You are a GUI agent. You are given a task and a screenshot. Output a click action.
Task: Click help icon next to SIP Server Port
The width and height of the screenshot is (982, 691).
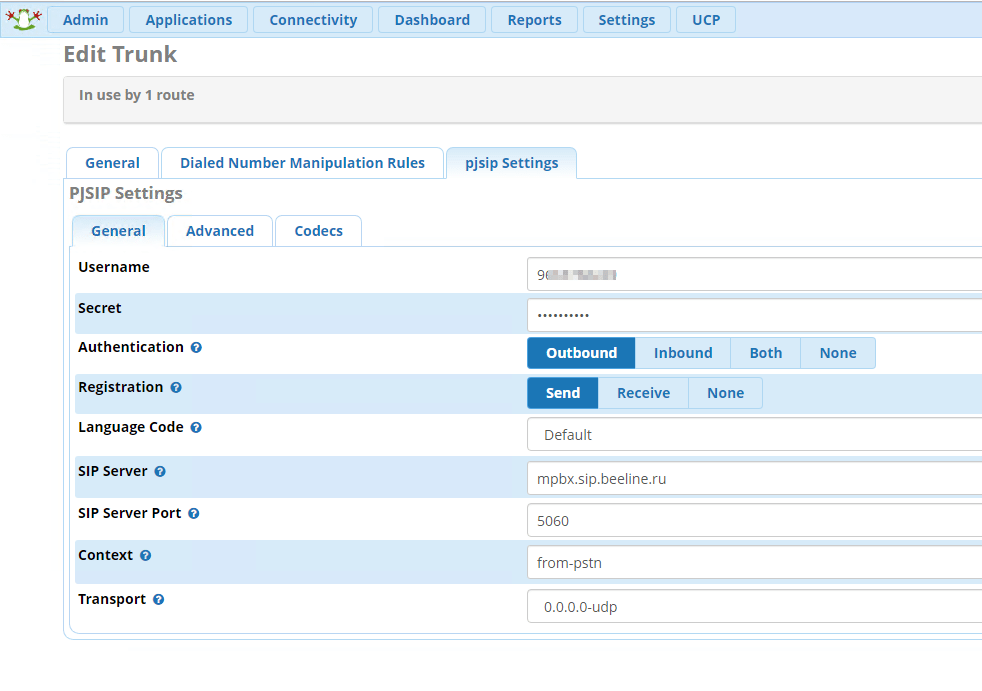tap(194, 514)
